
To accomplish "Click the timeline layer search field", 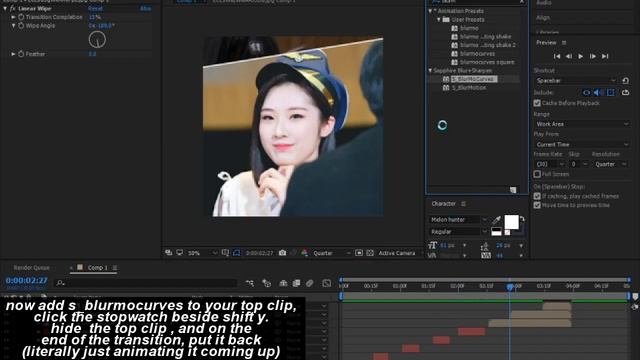I will (146, 282).
